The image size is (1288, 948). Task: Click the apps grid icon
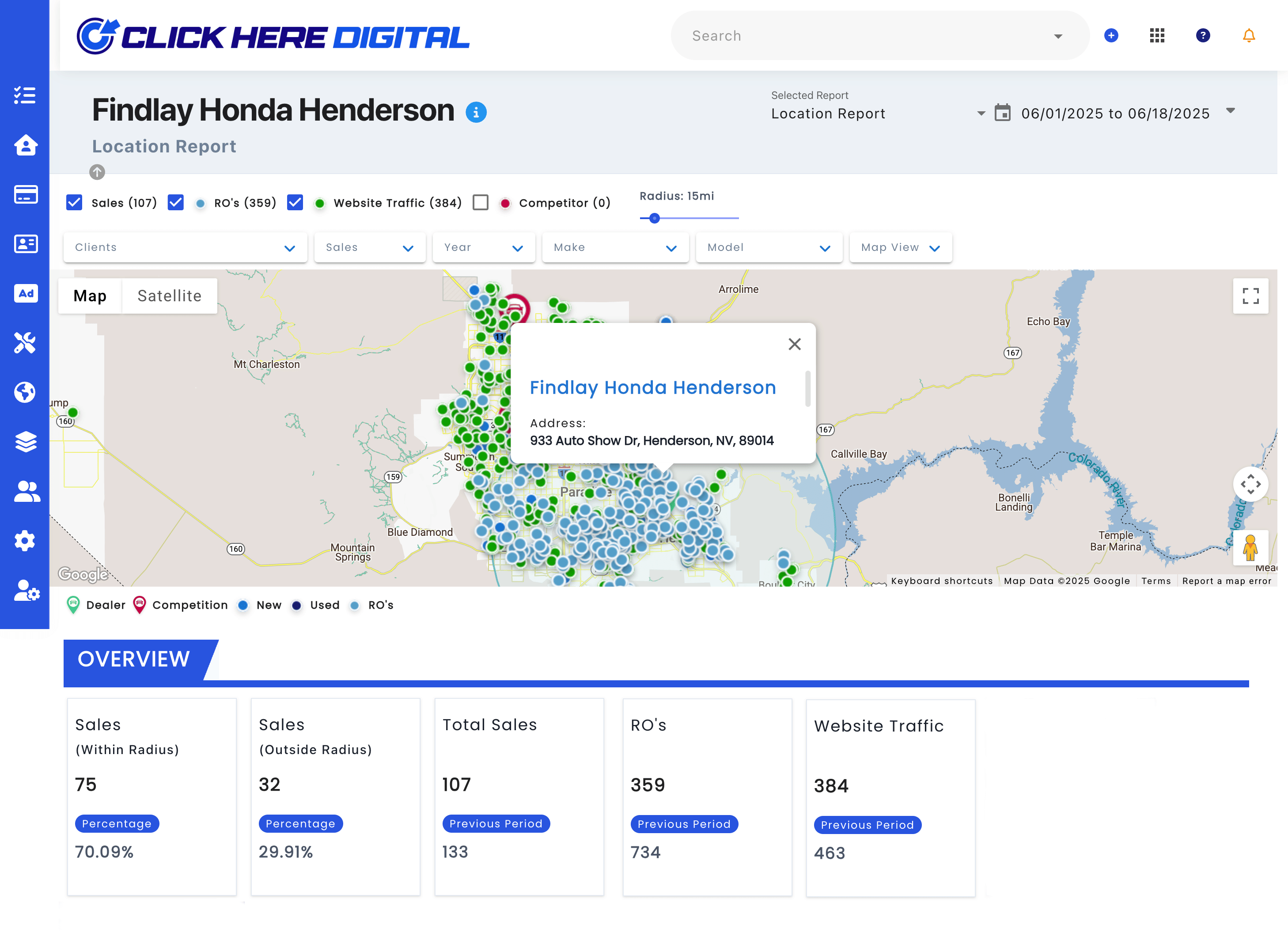1157,36
